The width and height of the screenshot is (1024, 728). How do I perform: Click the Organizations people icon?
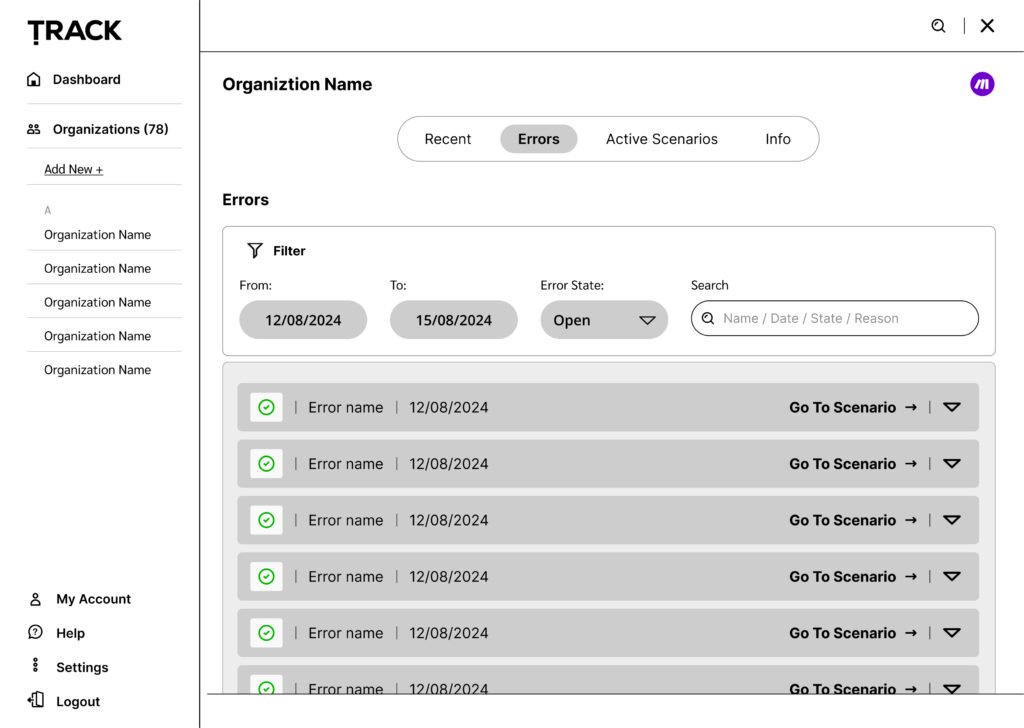34,129
